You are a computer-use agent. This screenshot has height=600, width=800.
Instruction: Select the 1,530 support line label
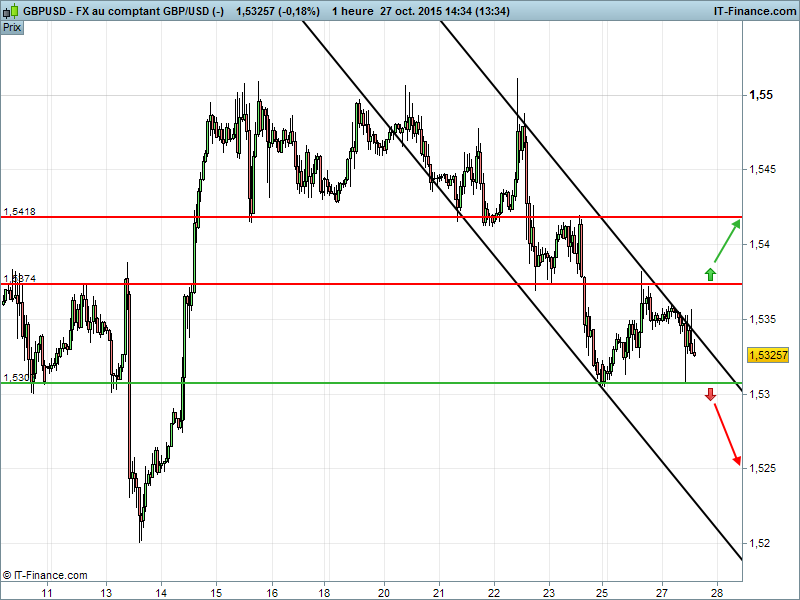(16, 377)
